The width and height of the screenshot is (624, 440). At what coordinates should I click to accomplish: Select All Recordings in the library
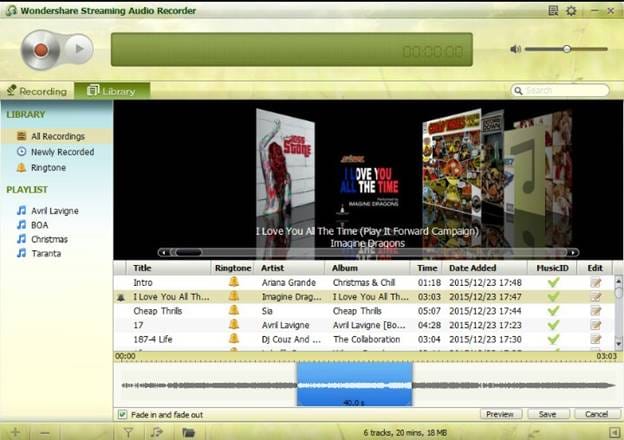pyautogui.click(x=57, y=136)
